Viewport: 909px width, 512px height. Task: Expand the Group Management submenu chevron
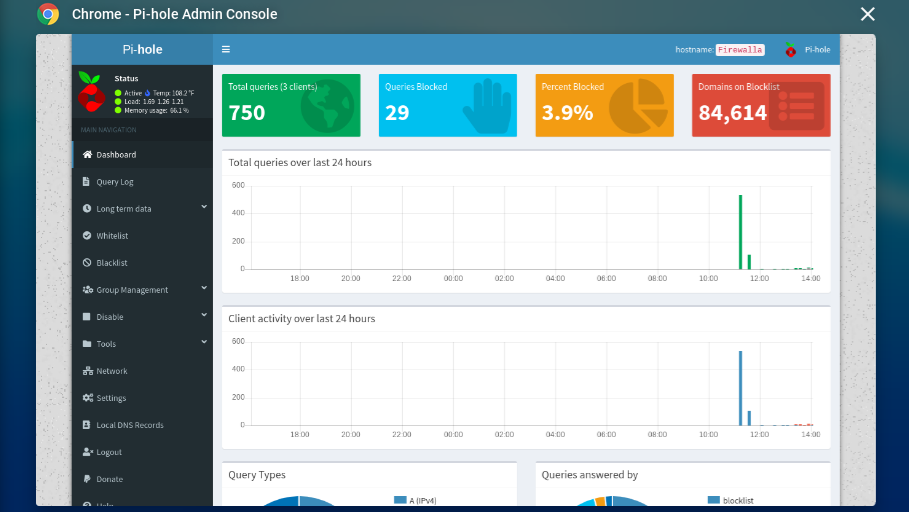point(204,288)
